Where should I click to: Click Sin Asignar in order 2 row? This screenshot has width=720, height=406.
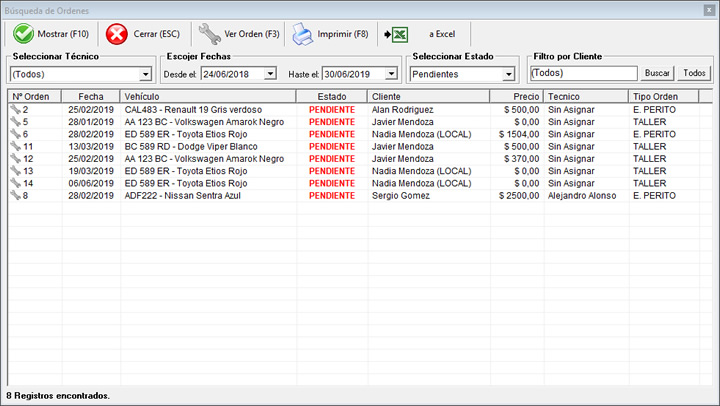571,110
